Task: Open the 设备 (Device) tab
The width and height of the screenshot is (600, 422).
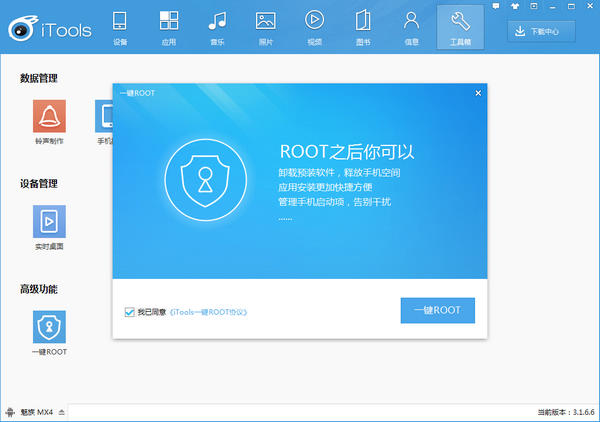Action: pos(120,26)
